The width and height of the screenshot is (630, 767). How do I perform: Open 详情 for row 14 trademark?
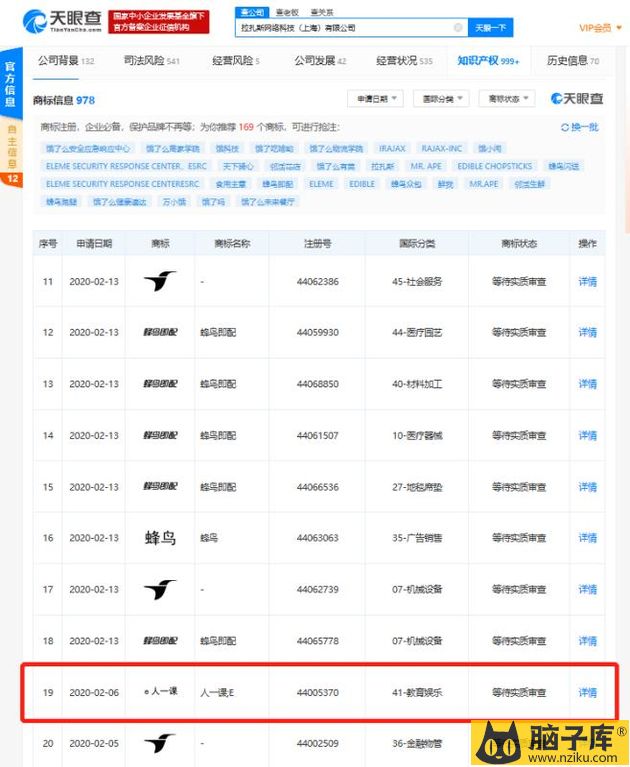click(587, 435)
